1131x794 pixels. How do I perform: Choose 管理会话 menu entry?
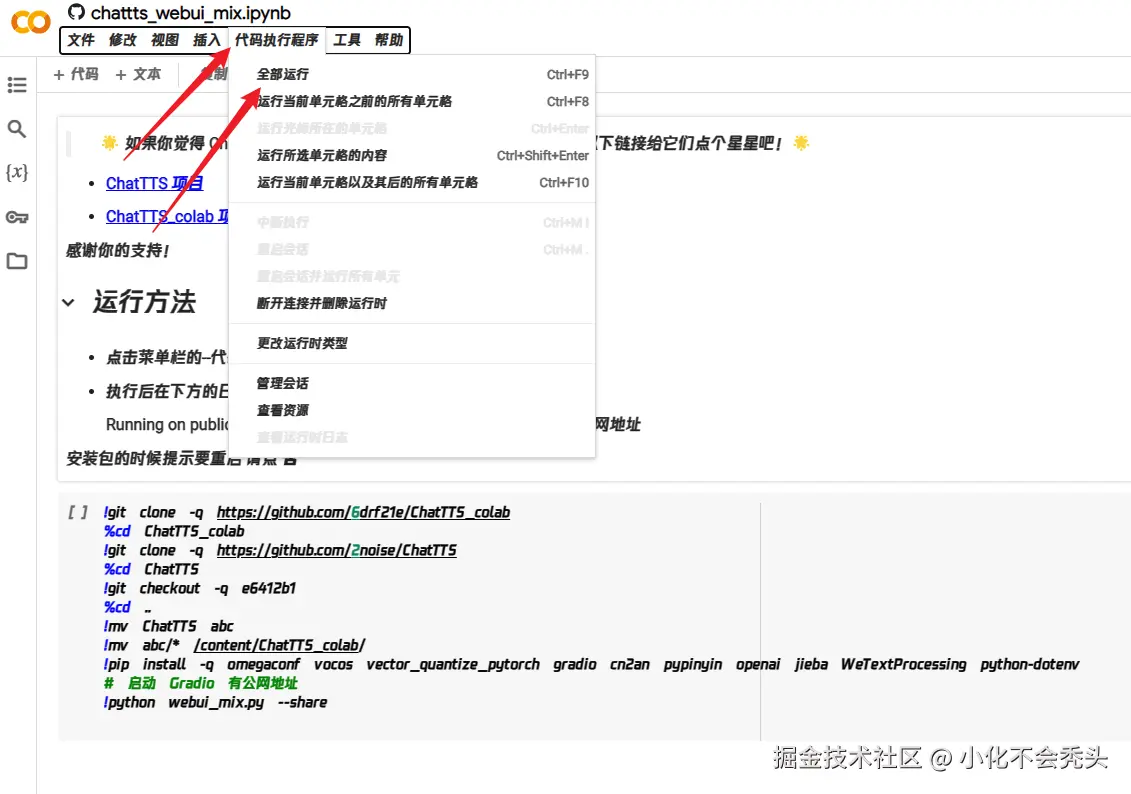412,383
